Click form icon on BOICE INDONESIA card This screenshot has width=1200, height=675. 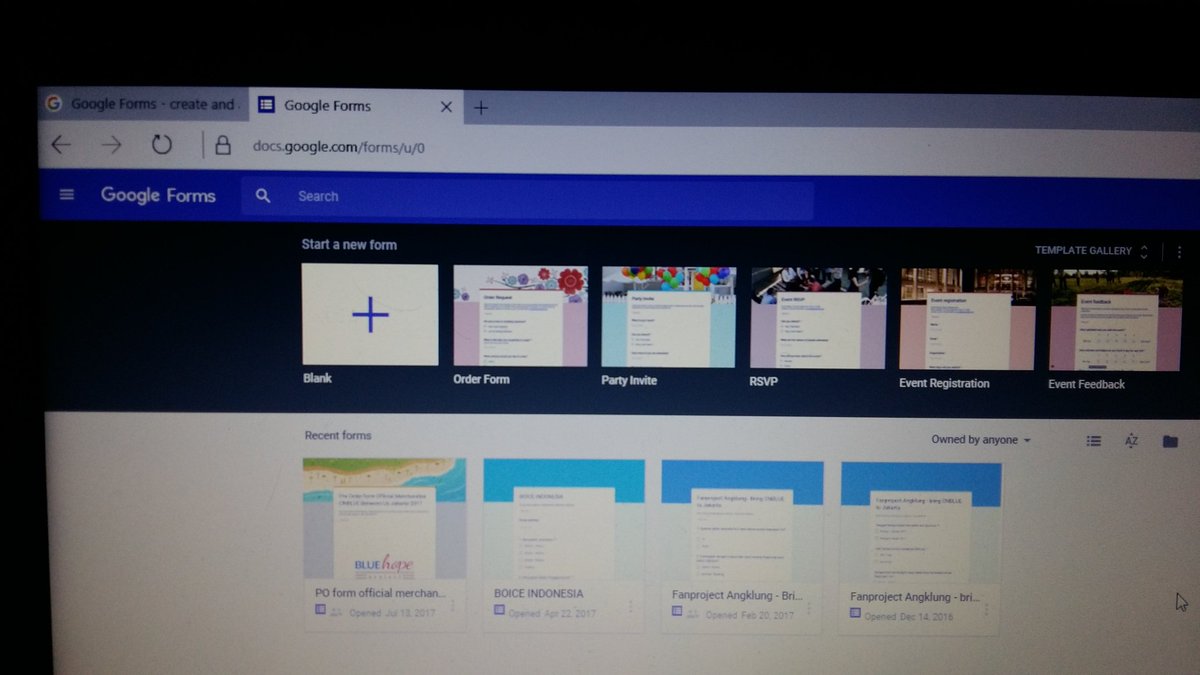499,611
